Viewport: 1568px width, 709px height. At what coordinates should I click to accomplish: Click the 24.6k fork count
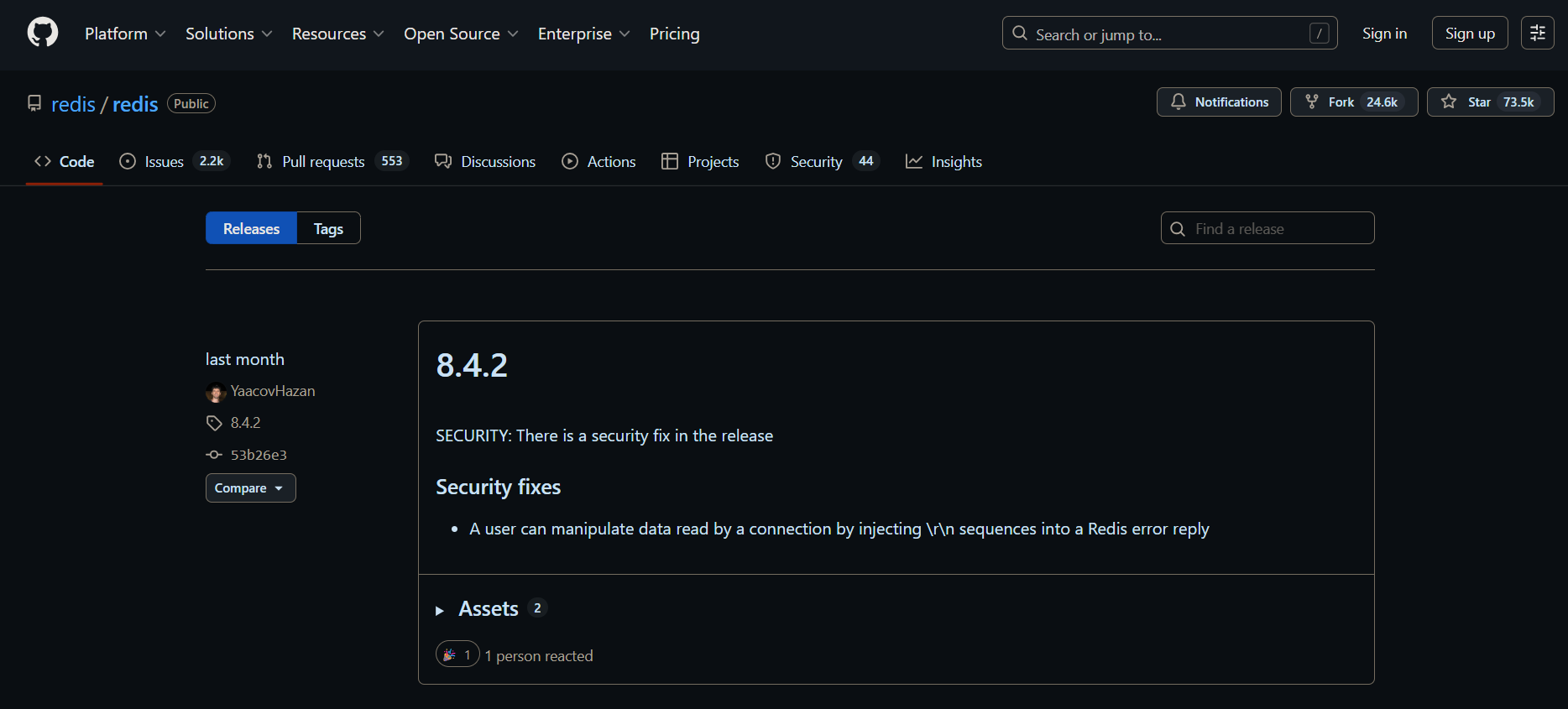click(1382, 102)
